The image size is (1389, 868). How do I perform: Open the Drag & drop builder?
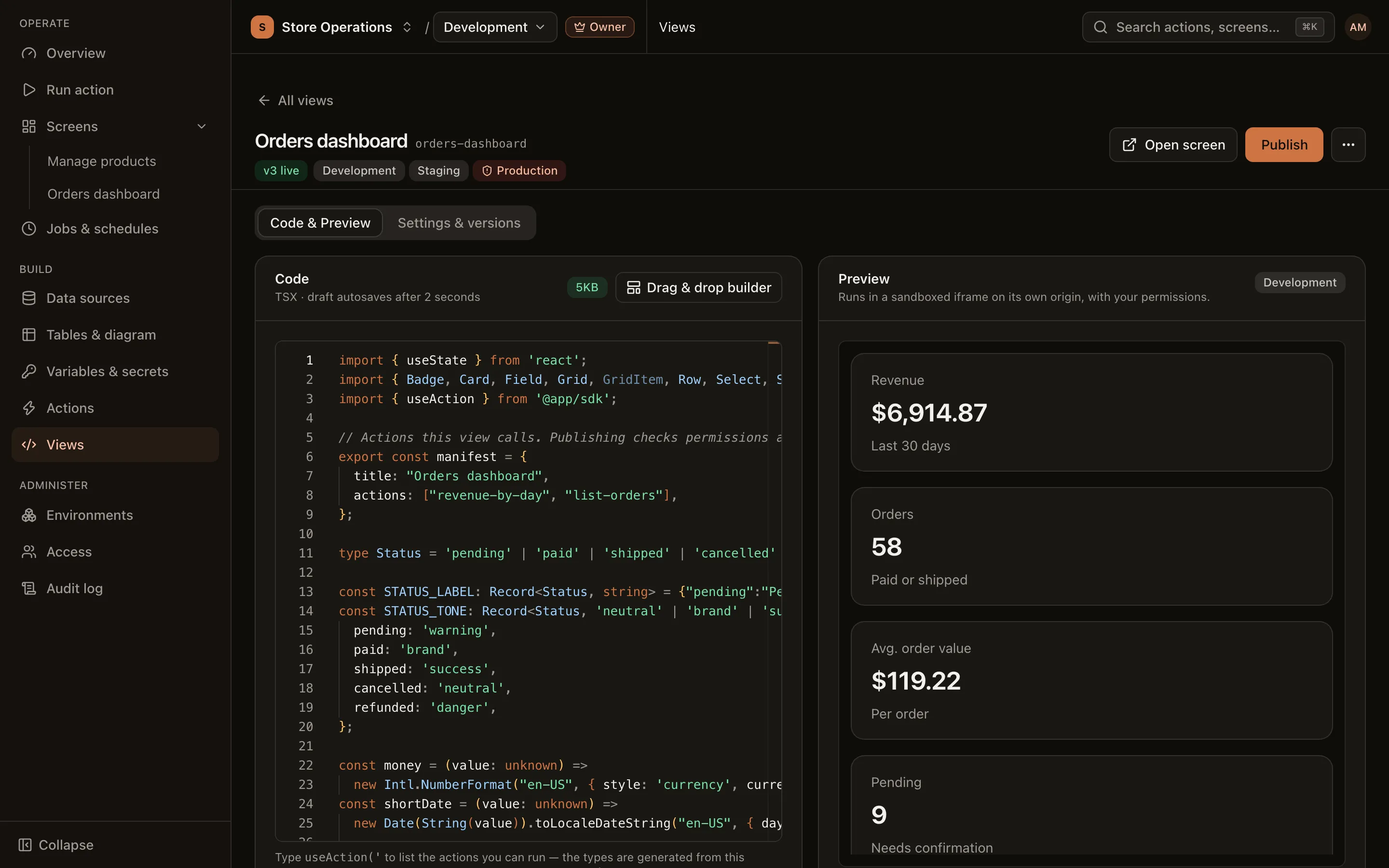[x=698, y=287]
